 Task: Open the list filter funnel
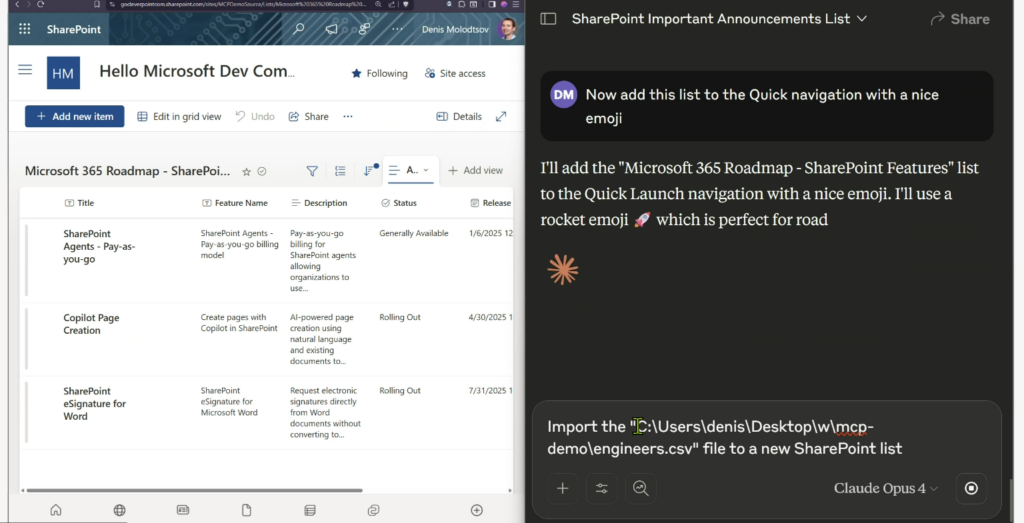312,171
